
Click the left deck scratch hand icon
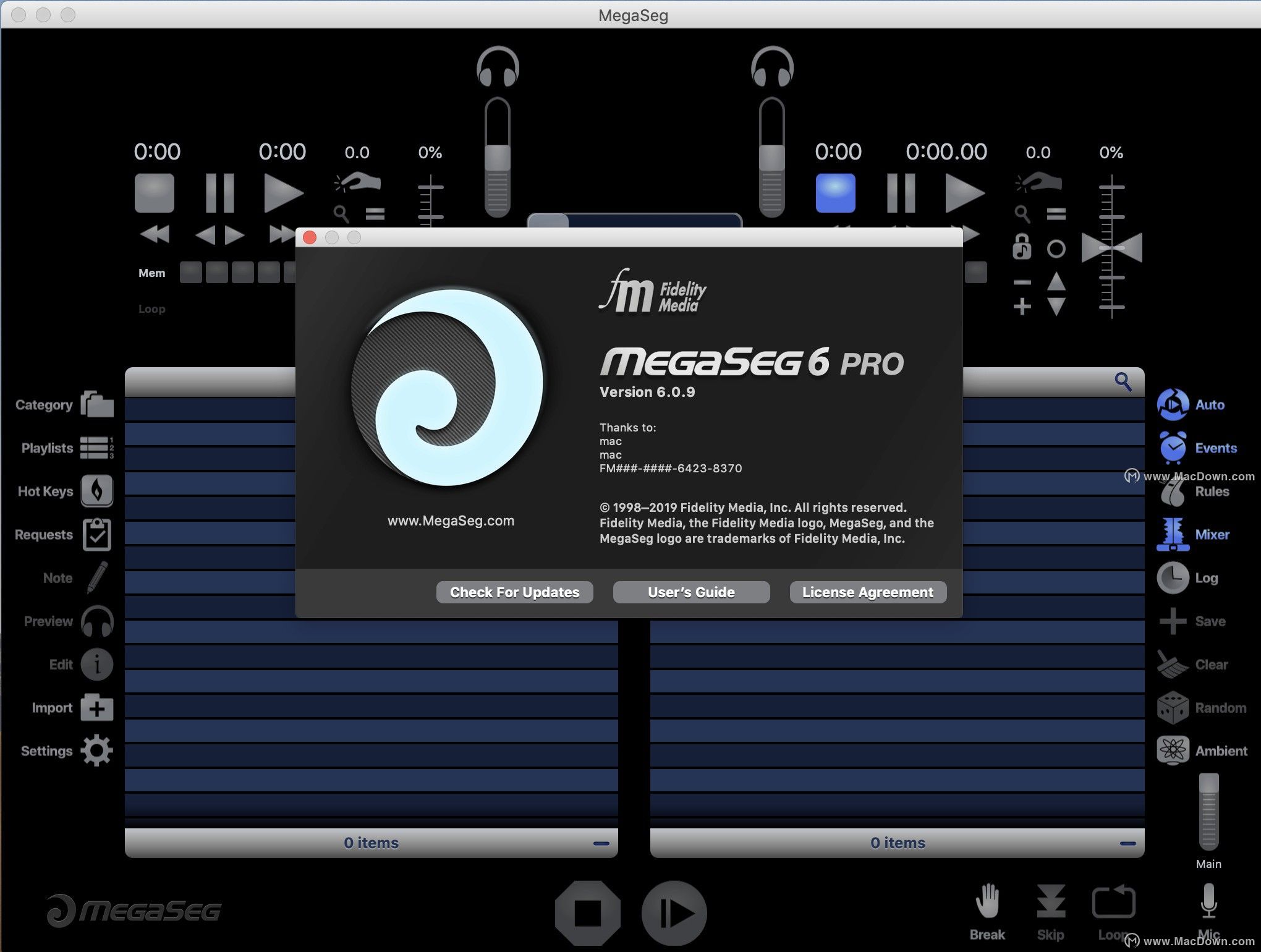357,182
